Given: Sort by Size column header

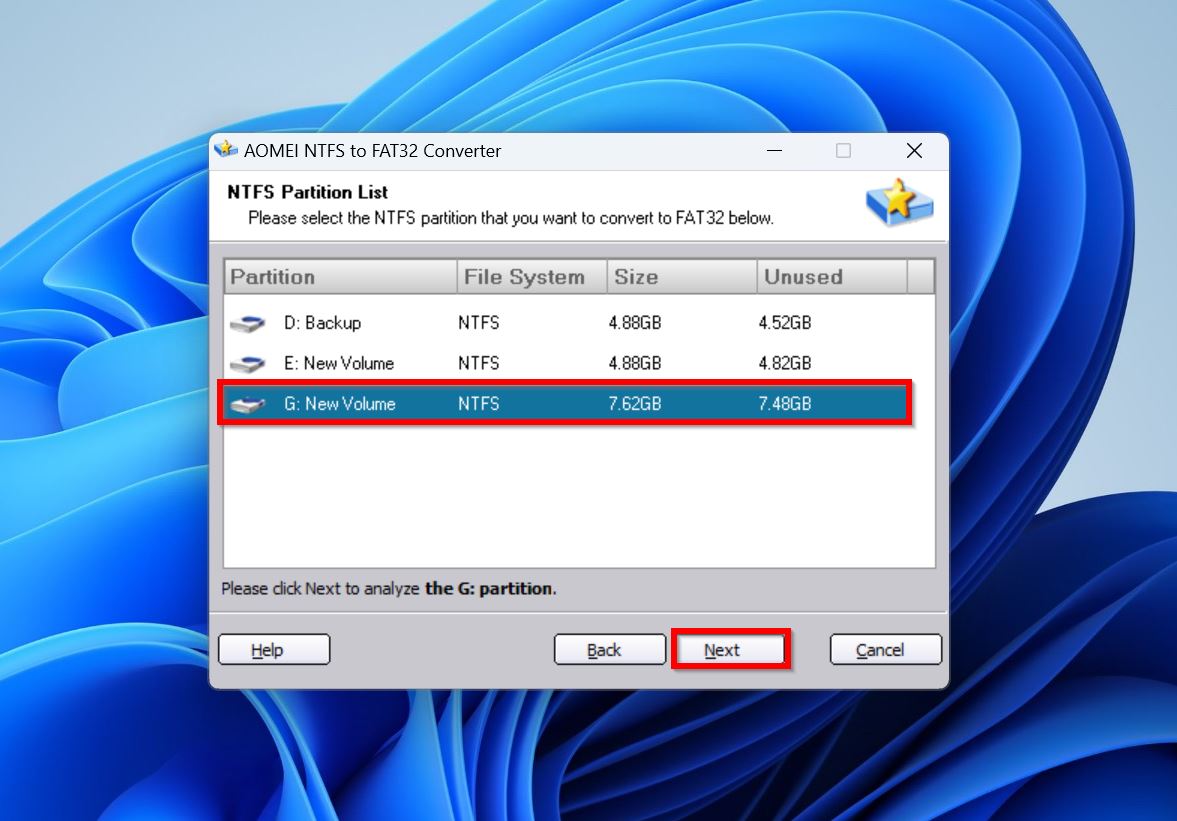Looking at the screenshot, I should (x=682, y=277).
